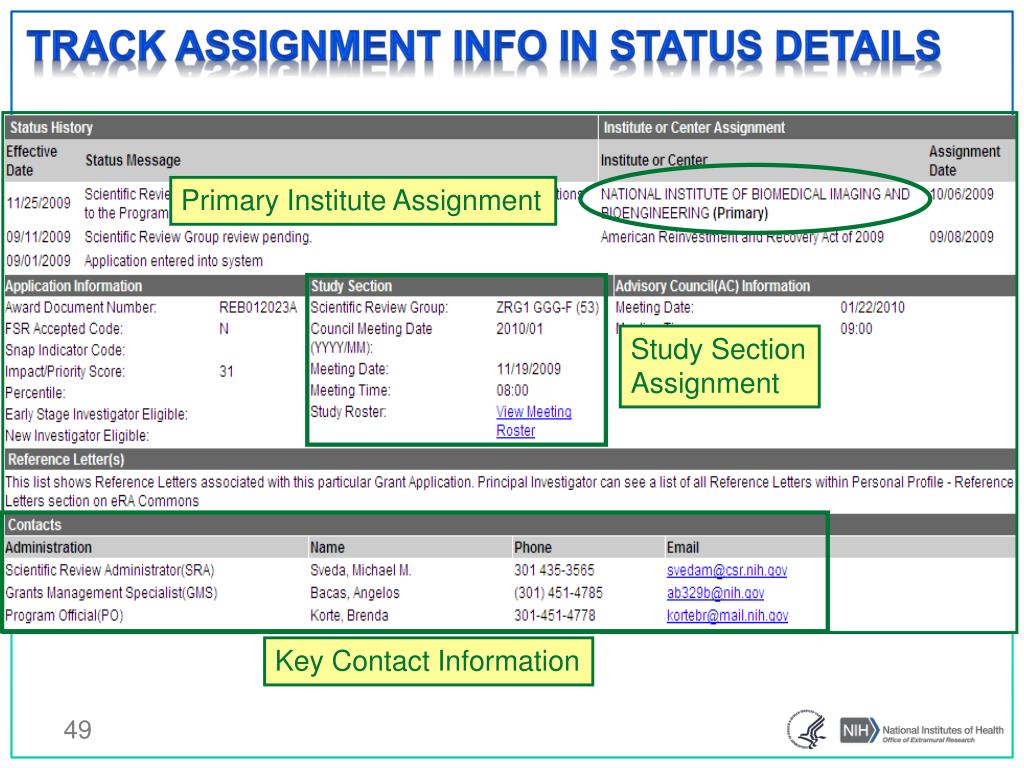Click the 09/01/2009 effective date
1024x768 pixels.
(39, 261)
